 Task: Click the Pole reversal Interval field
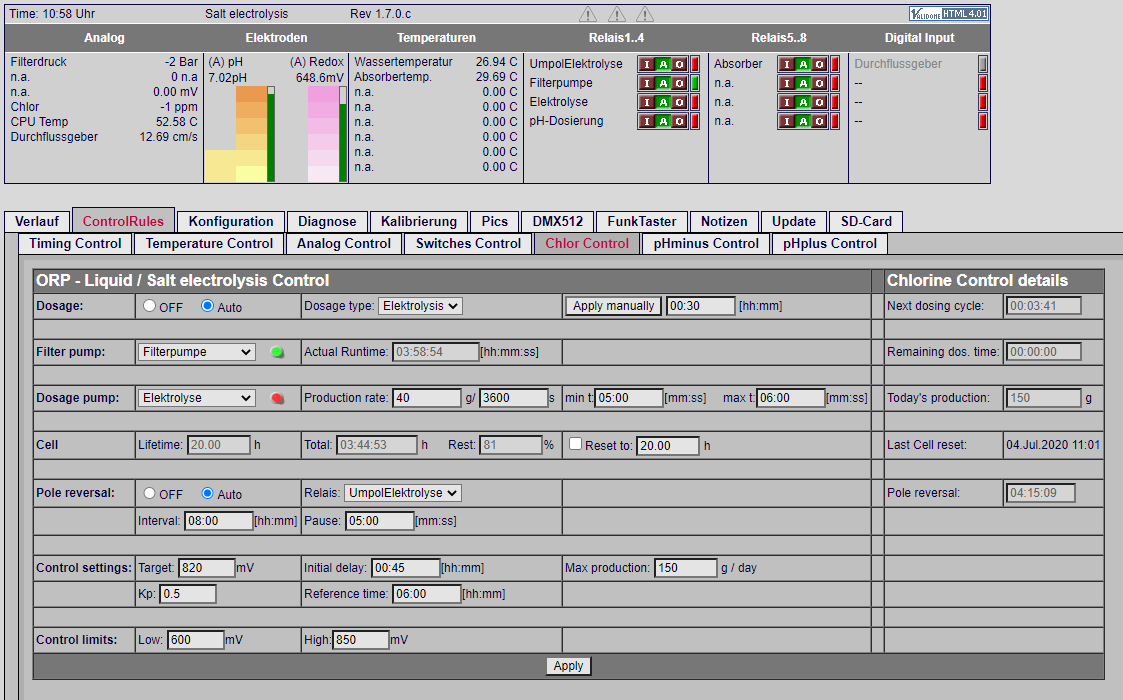click(x=218, y=521)
